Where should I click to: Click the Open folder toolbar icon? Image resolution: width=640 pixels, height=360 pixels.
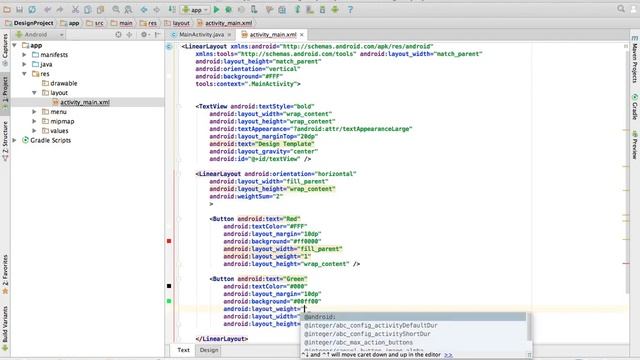[7, 9]
